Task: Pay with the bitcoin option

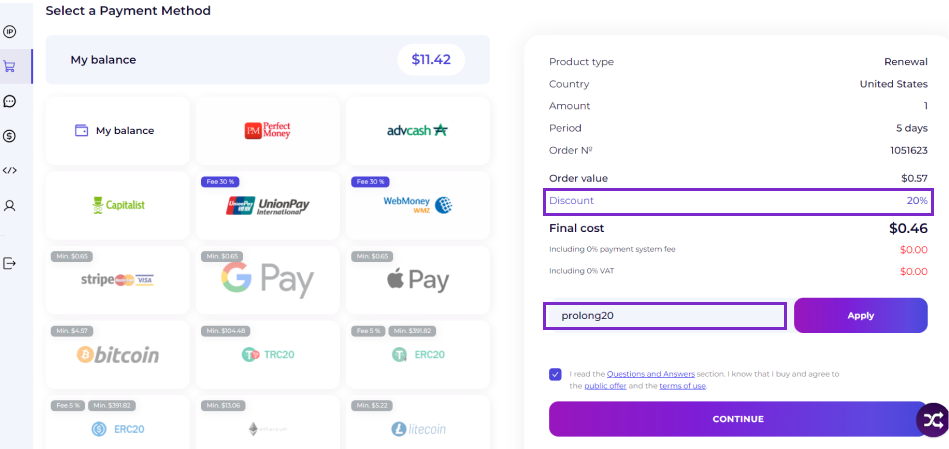Action: [117, 355]
